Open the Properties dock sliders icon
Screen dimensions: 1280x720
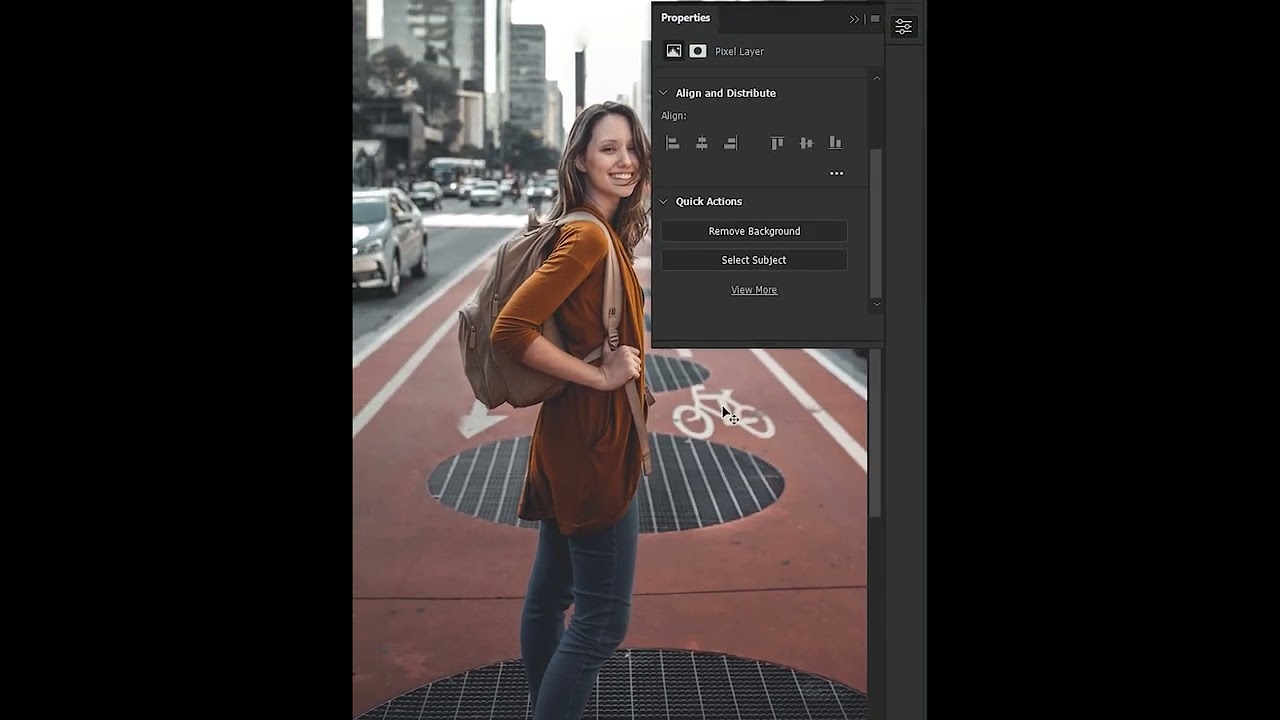(904, 27)
